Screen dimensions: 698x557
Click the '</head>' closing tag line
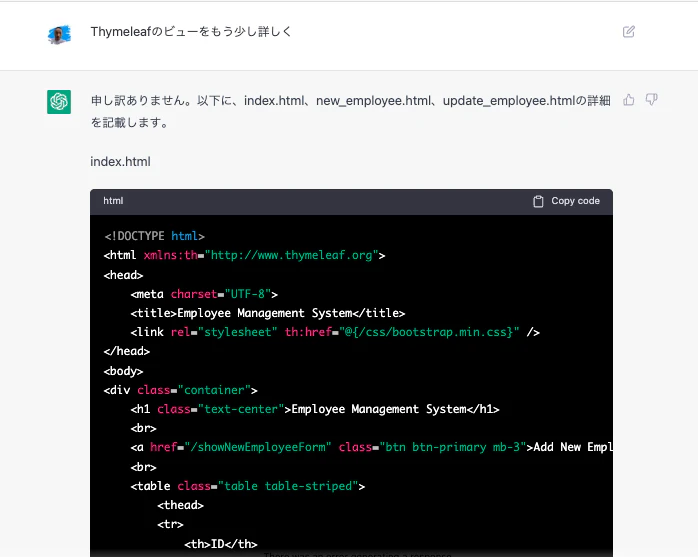tap(127, 351)
